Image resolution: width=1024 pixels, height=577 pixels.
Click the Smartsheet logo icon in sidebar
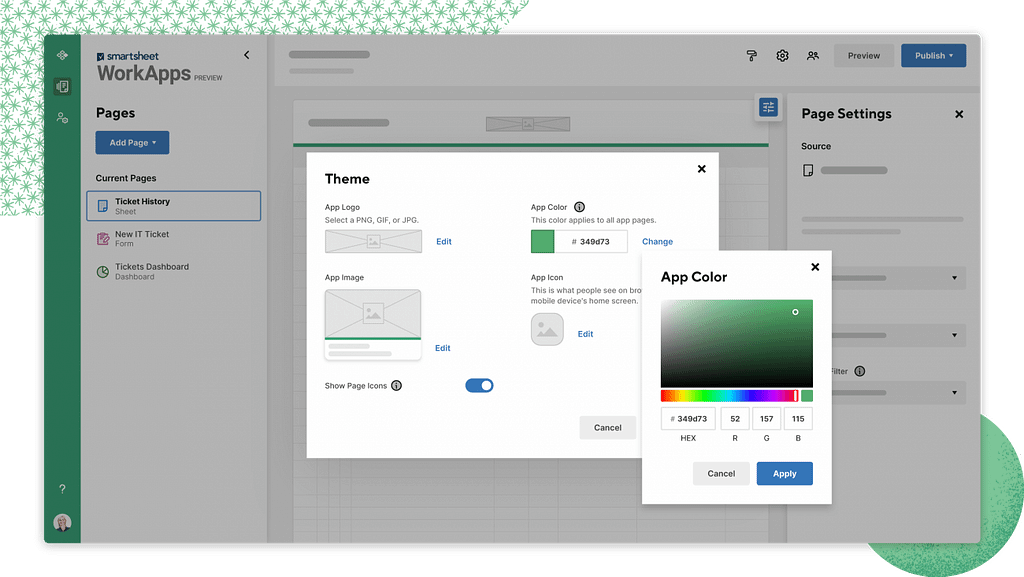(x=62, y=55)
